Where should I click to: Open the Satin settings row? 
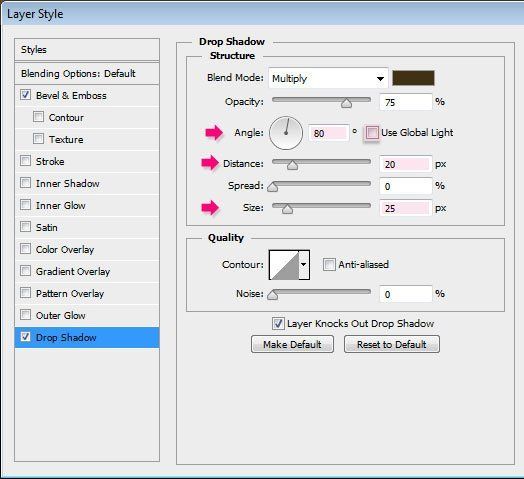pos(87,228)
